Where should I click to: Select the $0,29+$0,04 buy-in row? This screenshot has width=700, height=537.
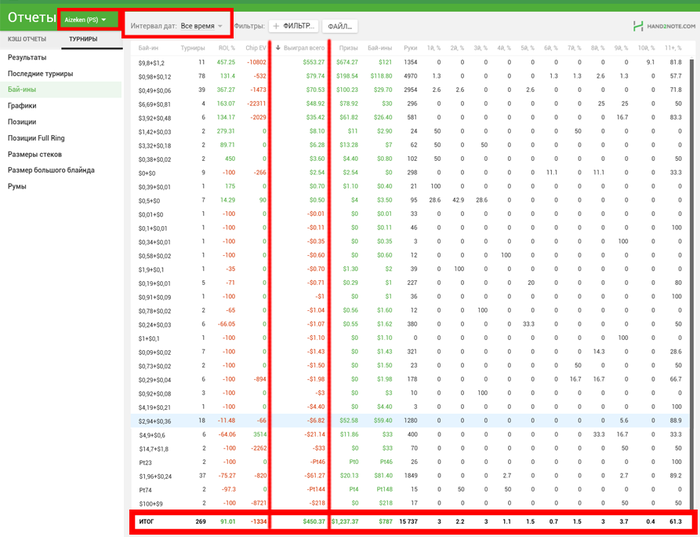click(410, 380)
